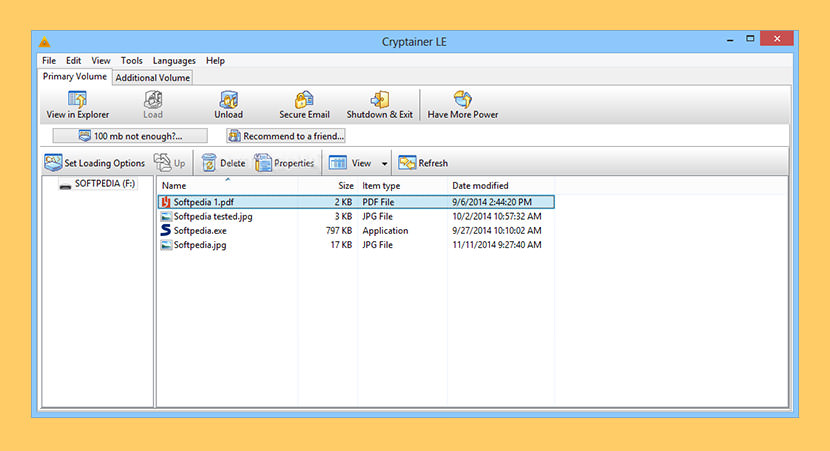Image resolution: width=830 pixels, height=451 pixels.
Task: Click the Delete trash icon
Action: [x=209, y=163]
